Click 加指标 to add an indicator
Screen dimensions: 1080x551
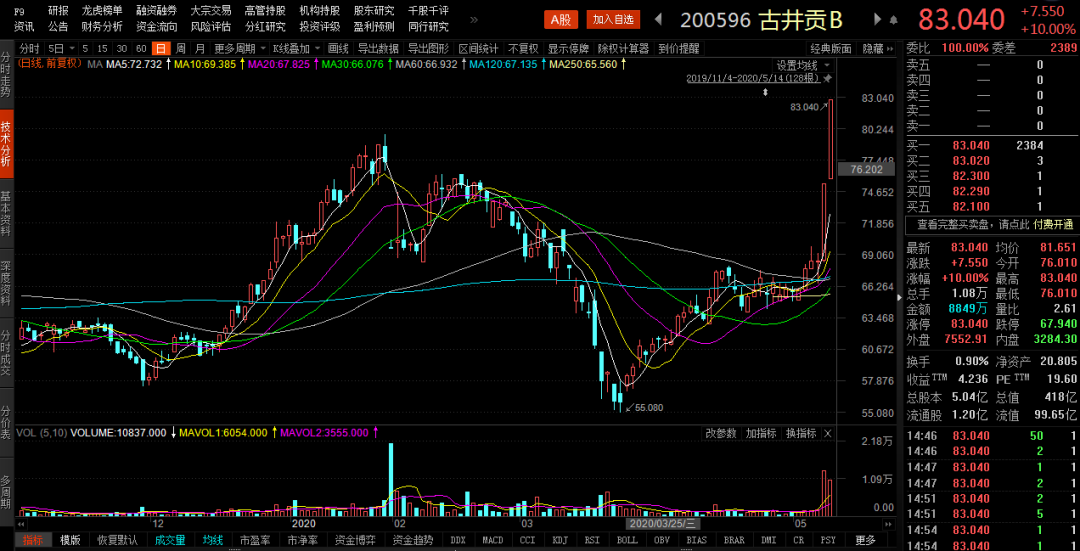(761, 433)
